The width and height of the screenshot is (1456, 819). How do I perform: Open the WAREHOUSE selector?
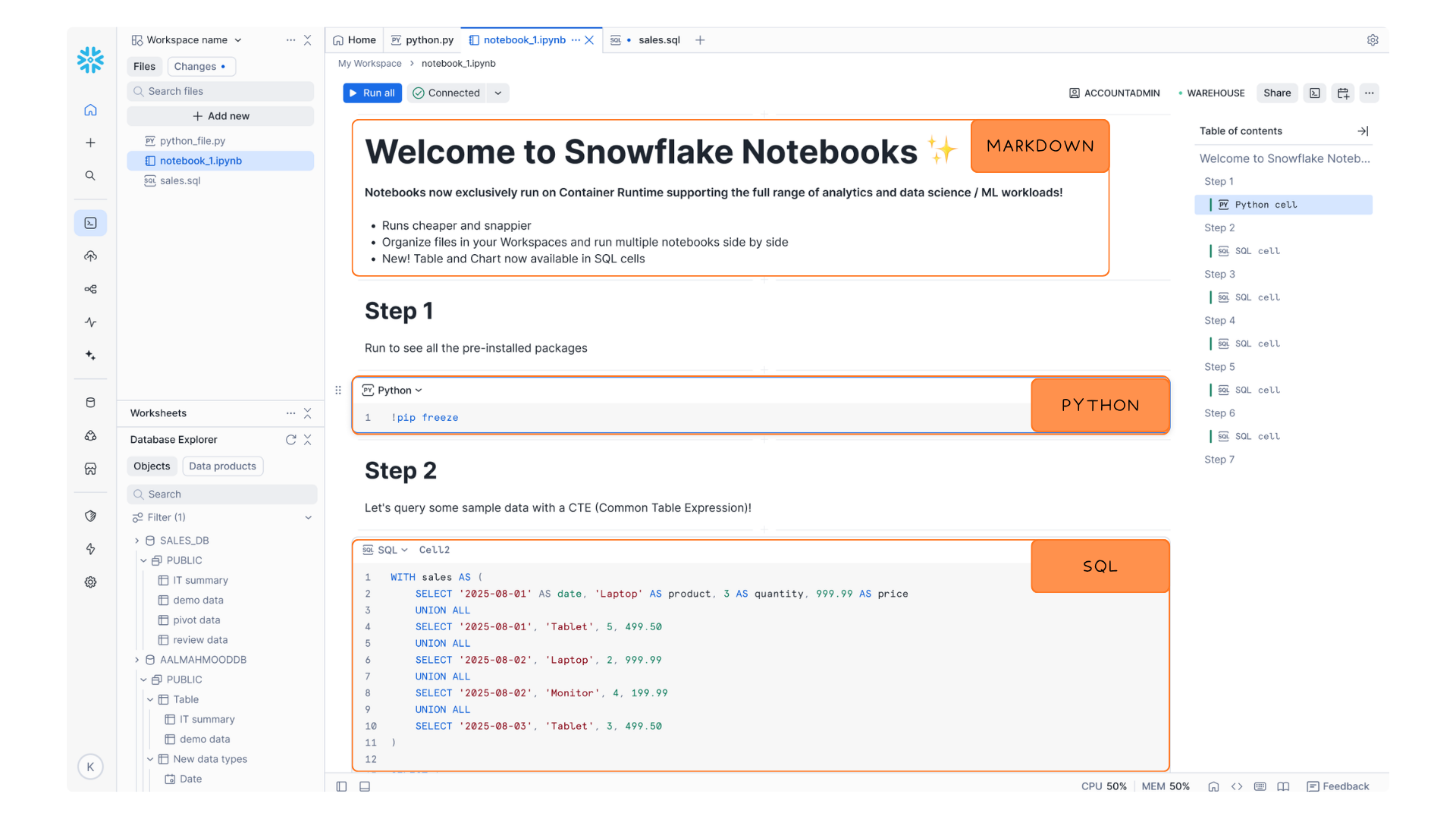click(x=1211, y=93)
